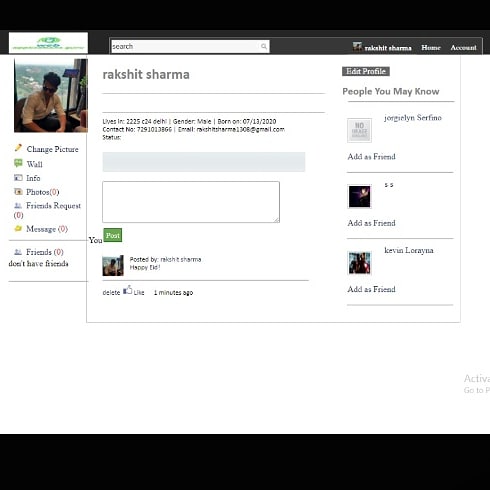Screen dimensions: 490x490
Task: Add s s as Friend
Action: pos(371,223)
